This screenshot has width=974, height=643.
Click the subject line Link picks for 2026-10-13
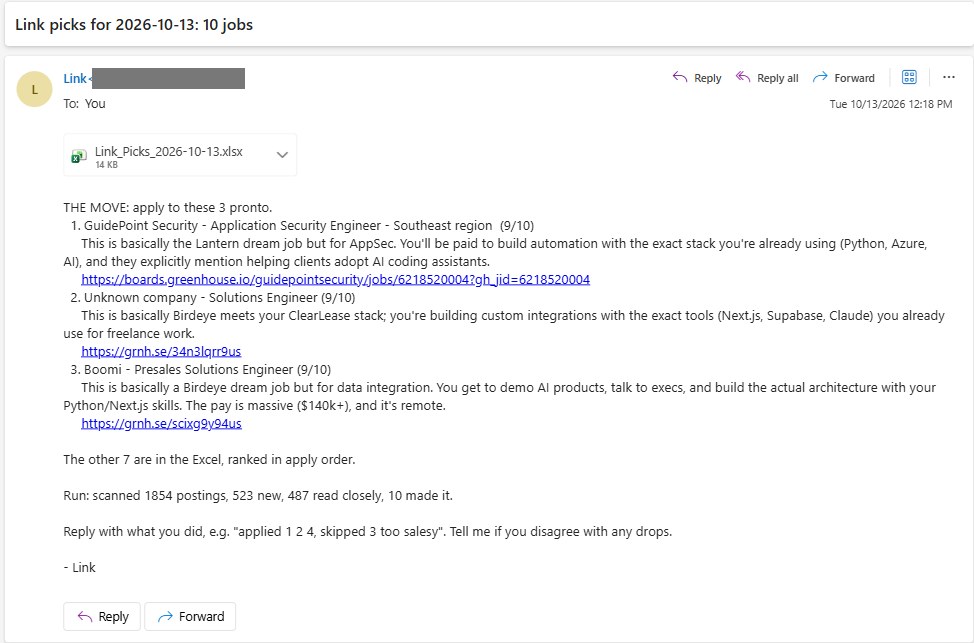pyautogui.click(x=134, y=25)
